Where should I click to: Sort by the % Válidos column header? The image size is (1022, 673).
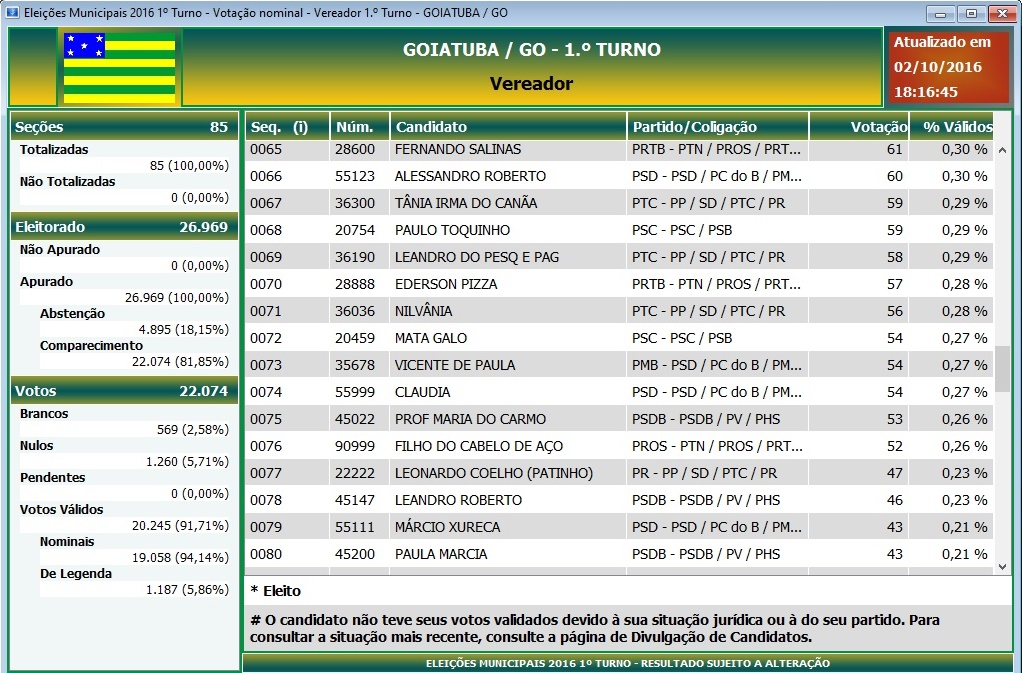[952, 126]
